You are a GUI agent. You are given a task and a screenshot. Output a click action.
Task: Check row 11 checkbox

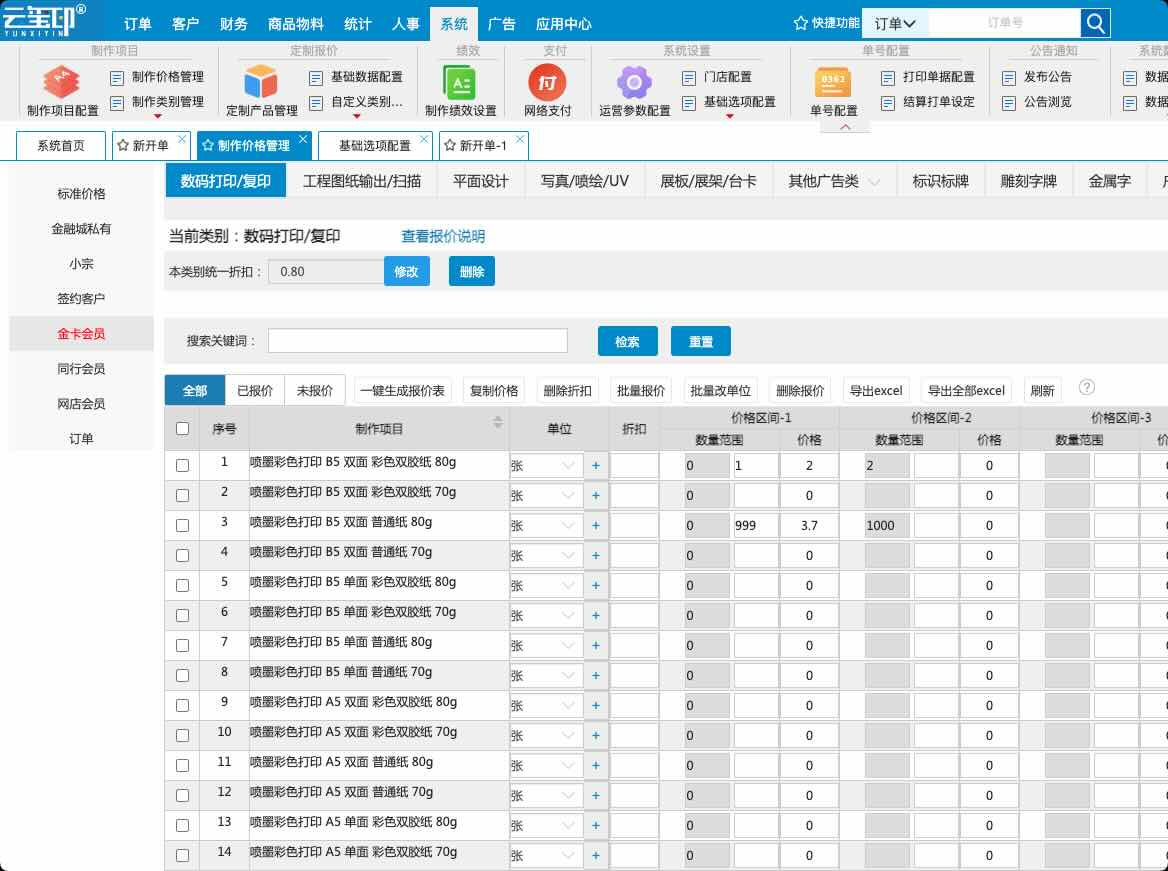pyautogui.click(x=182, y=765)
